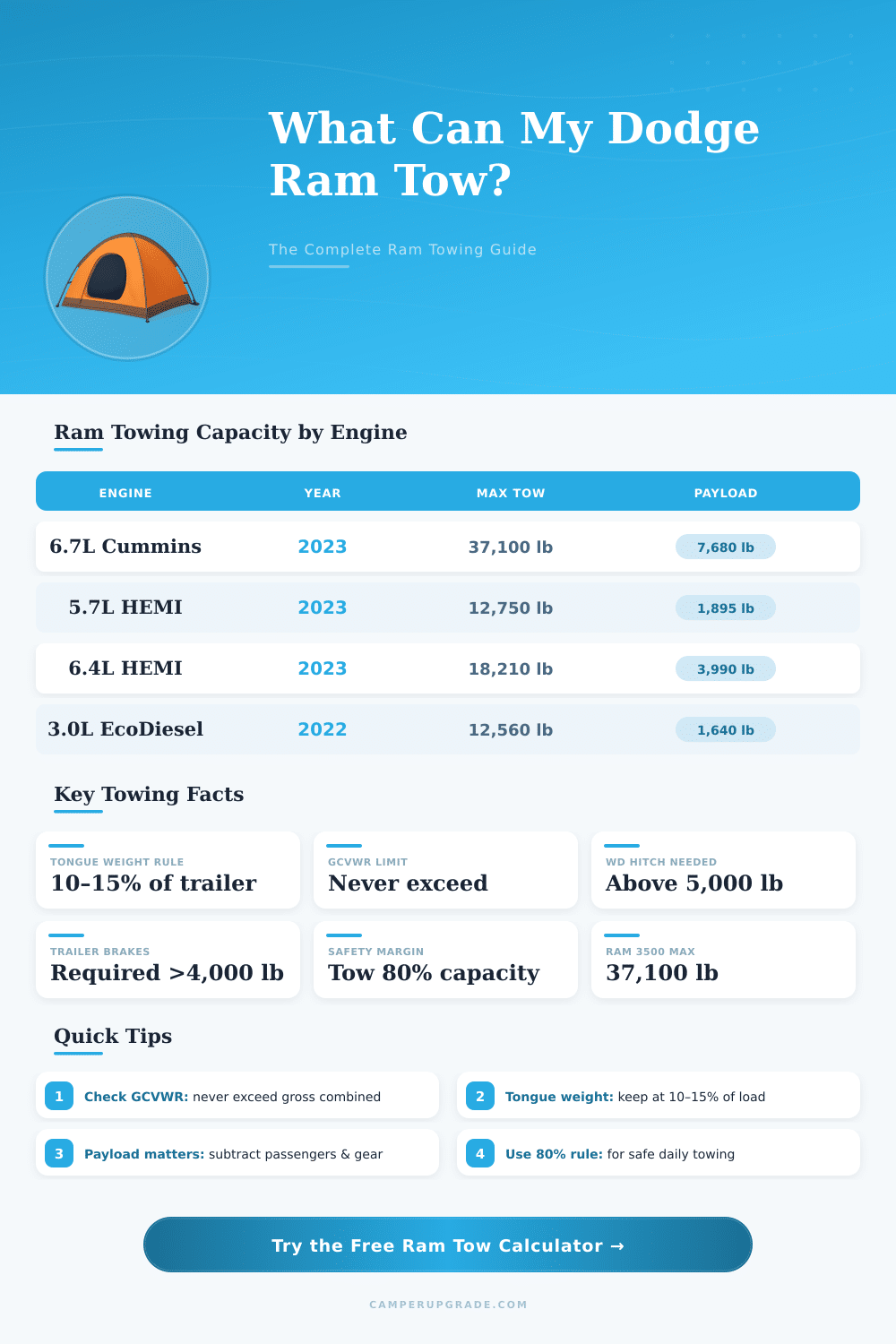Select the 1,895 lb payload badge
The height and width of the screenshot is (1344, 896).
725,607
